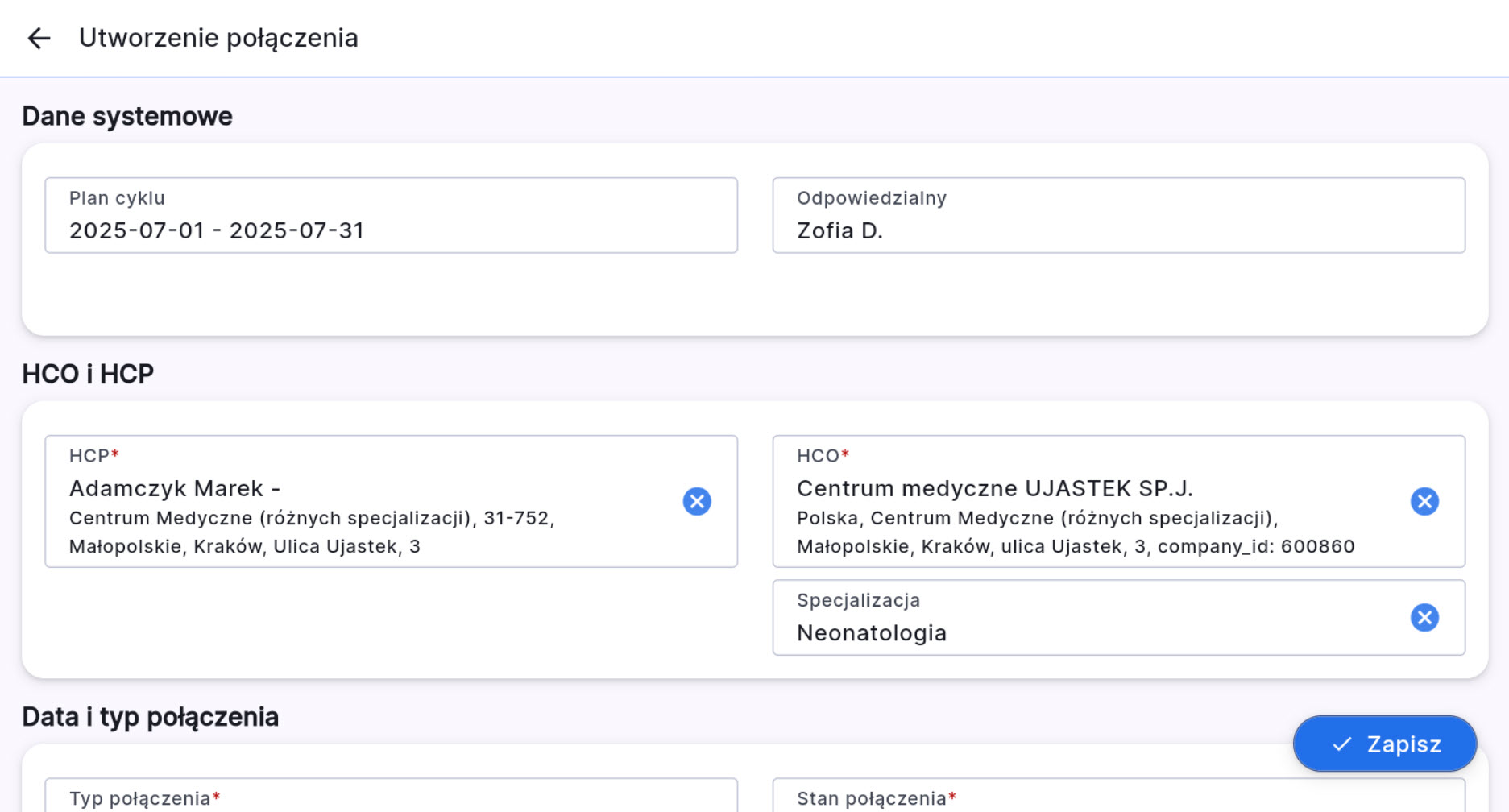Click the Utworzenie połączenia page title
Image resolution: width=1509 pixels, height=812 pixels.
tap(218, 38)
